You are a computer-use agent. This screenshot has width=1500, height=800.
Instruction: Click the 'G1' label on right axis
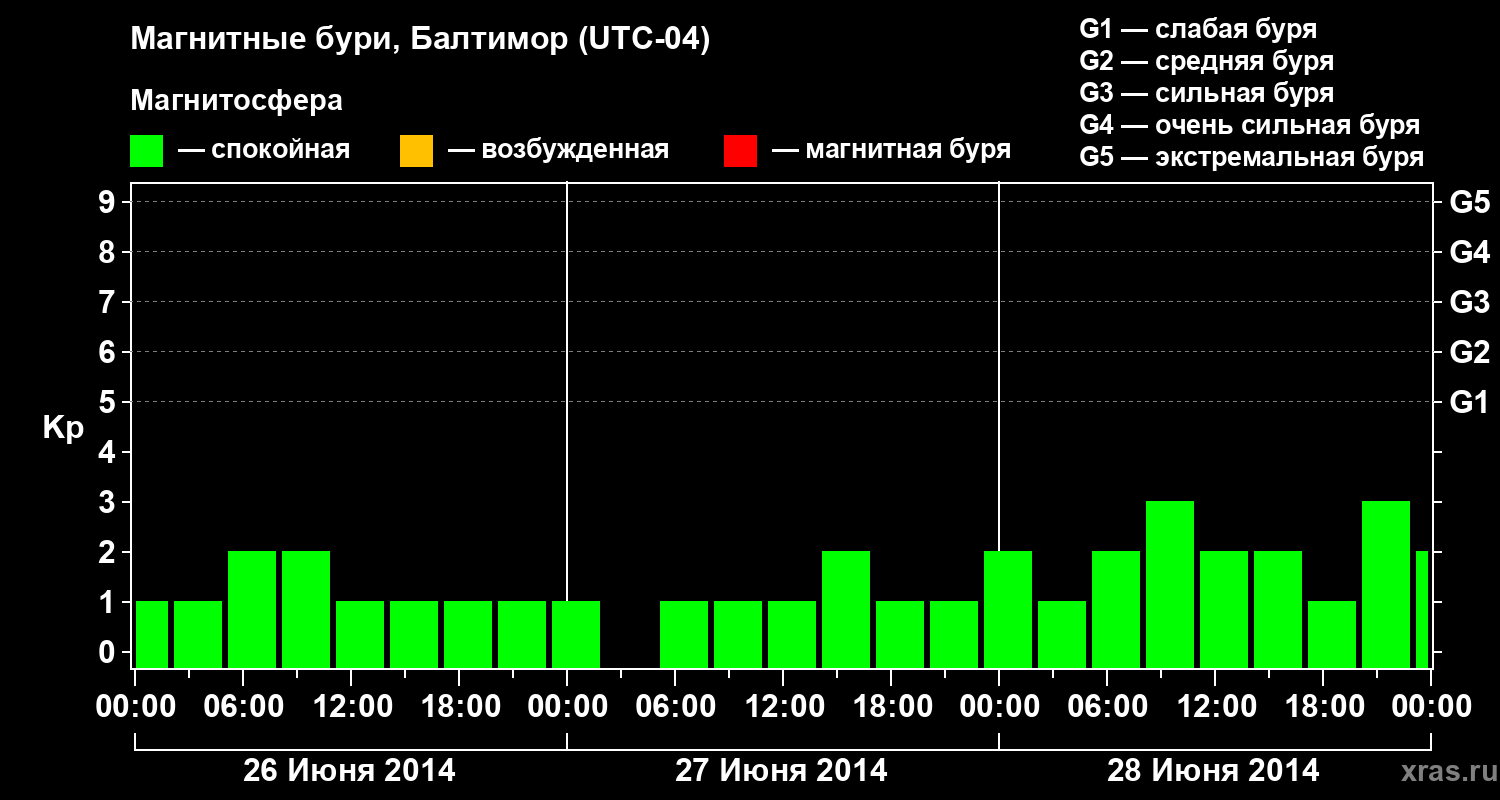(1469, 402)
